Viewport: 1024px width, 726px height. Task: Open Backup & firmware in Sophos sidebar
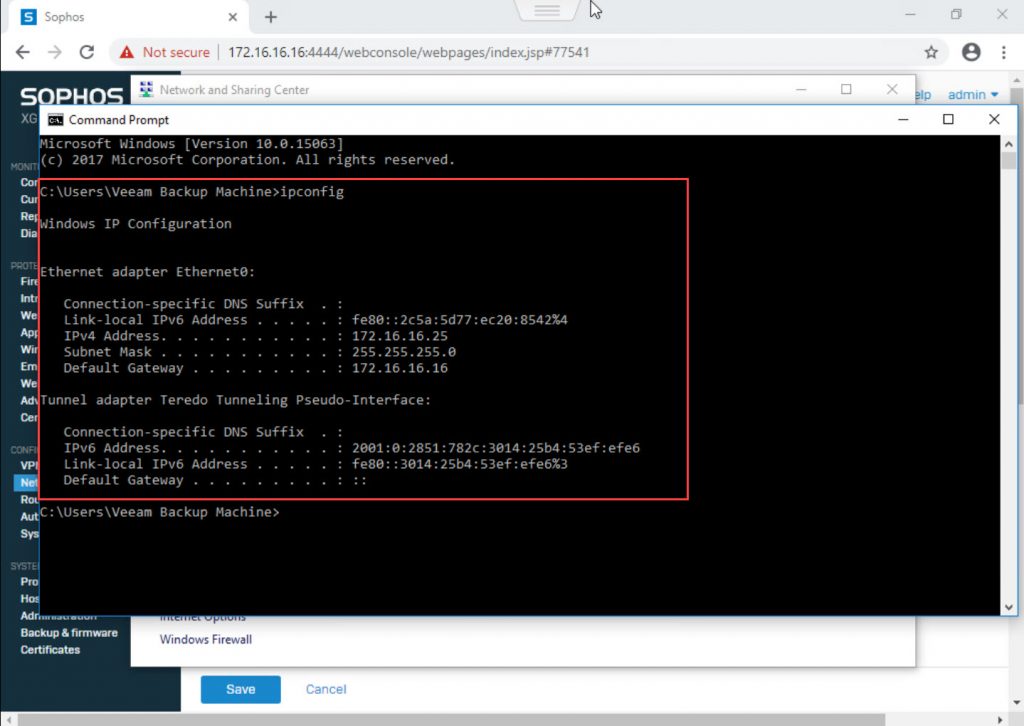69,633
